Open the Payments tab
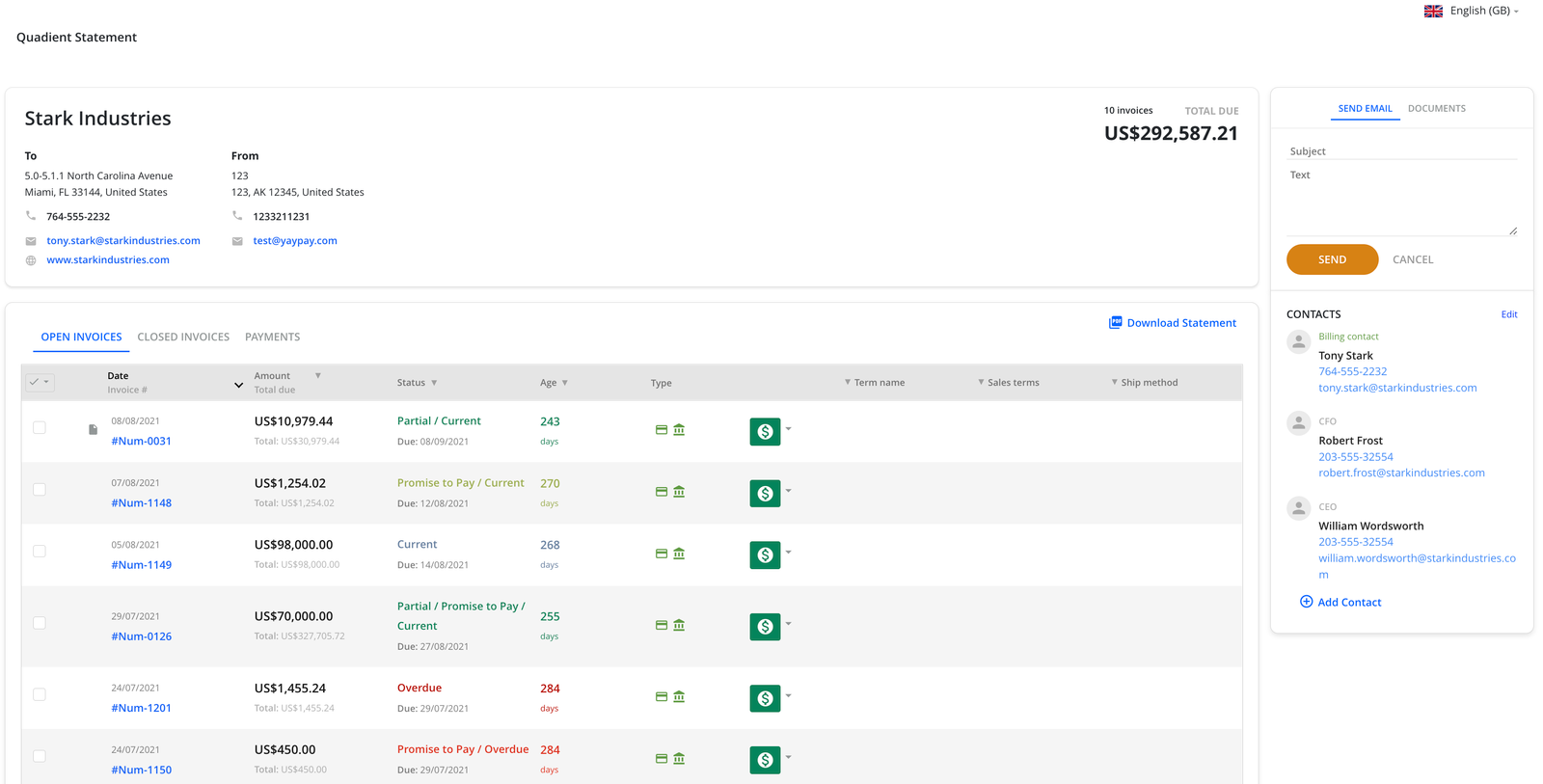Viewport: 1543px width, 784px height. pyautogui.click(x=272, y=337)
